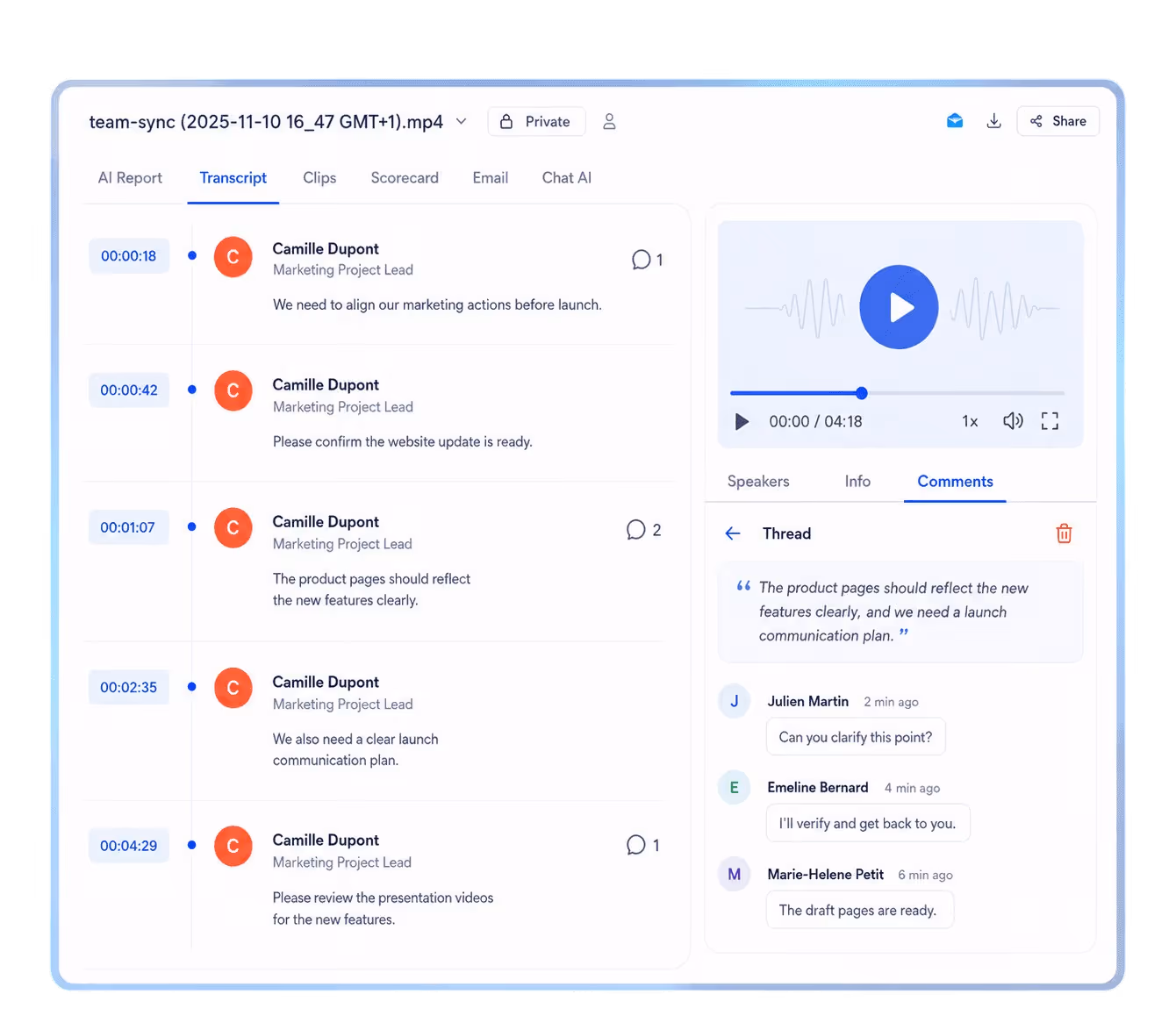This screenshot has width=1176, height=1030.
Task: Click Marie-Helene Petit's name in thread
Action: (826, 875)
